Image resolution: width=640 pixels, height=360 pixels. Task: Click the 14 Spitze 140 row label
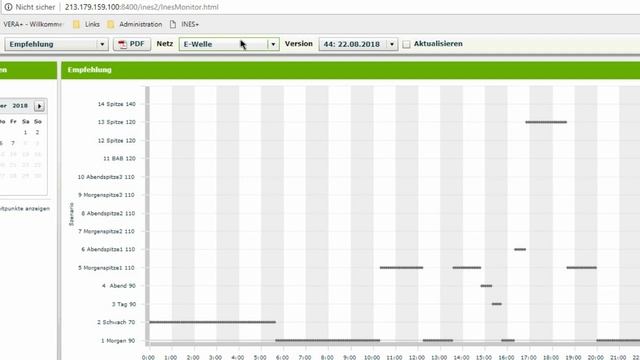point(116,104)
